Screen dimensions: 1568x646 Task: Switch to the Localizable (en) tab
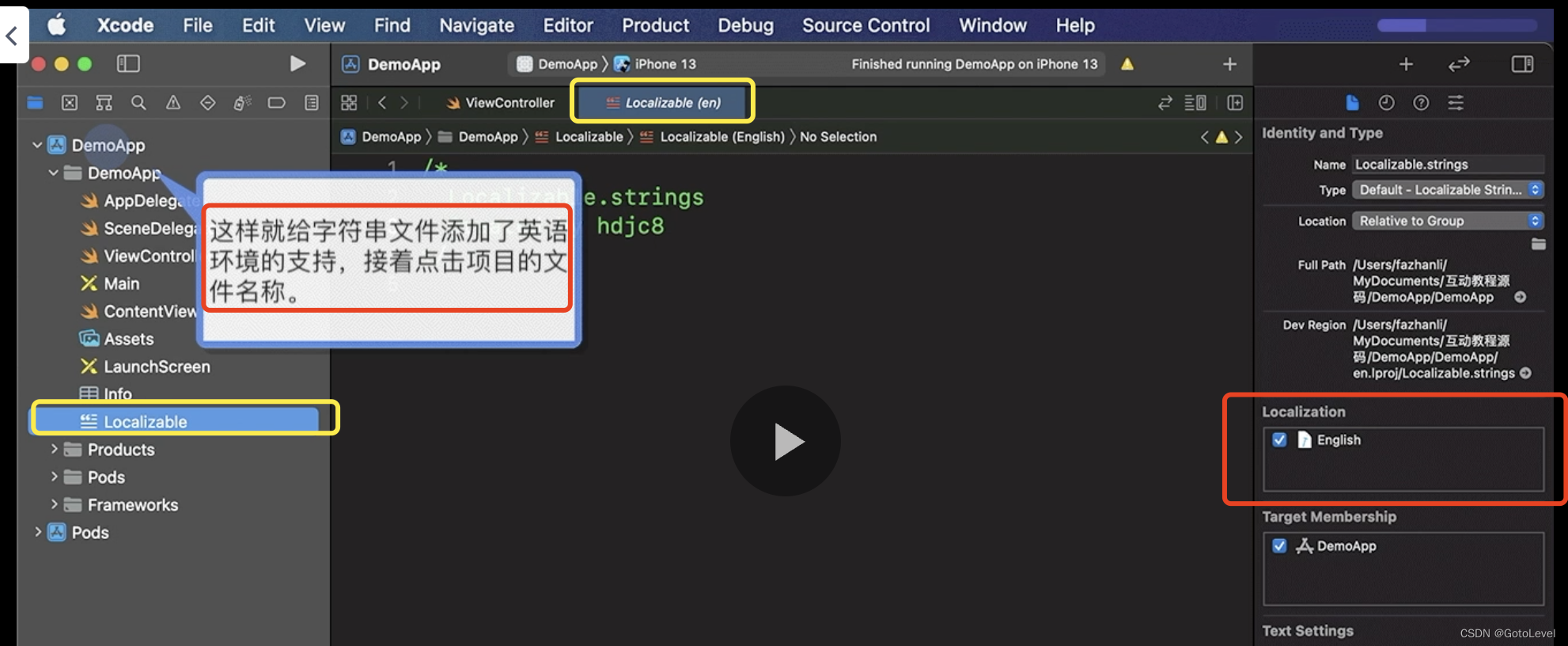663,103
